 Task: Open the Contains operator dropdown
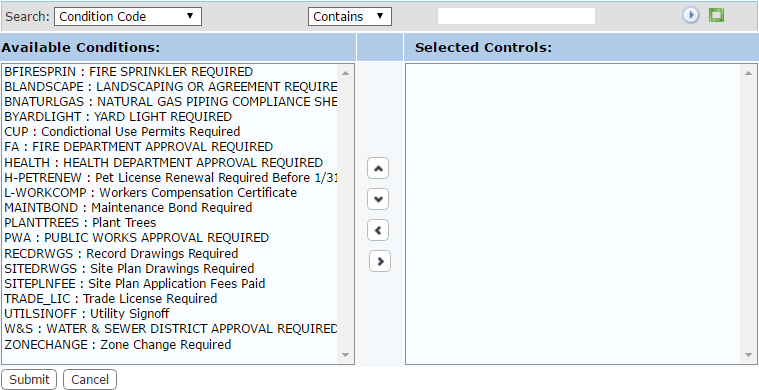click(x=350, y=16)
